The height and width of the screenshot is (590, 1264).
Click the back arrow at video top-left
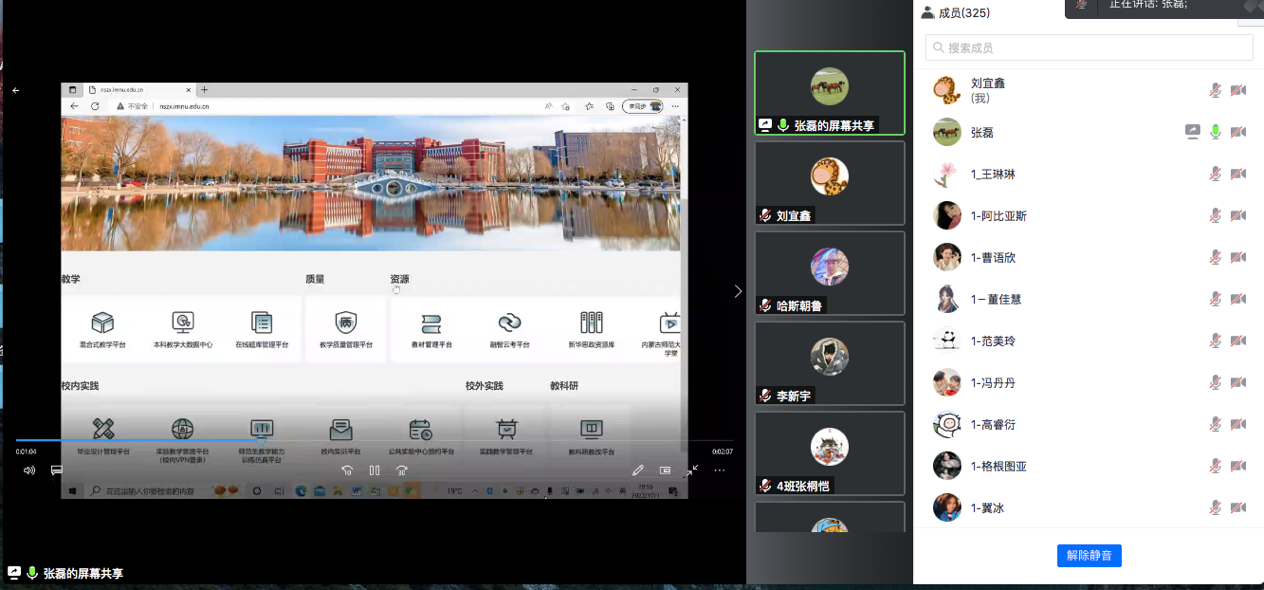coord(16,91)
